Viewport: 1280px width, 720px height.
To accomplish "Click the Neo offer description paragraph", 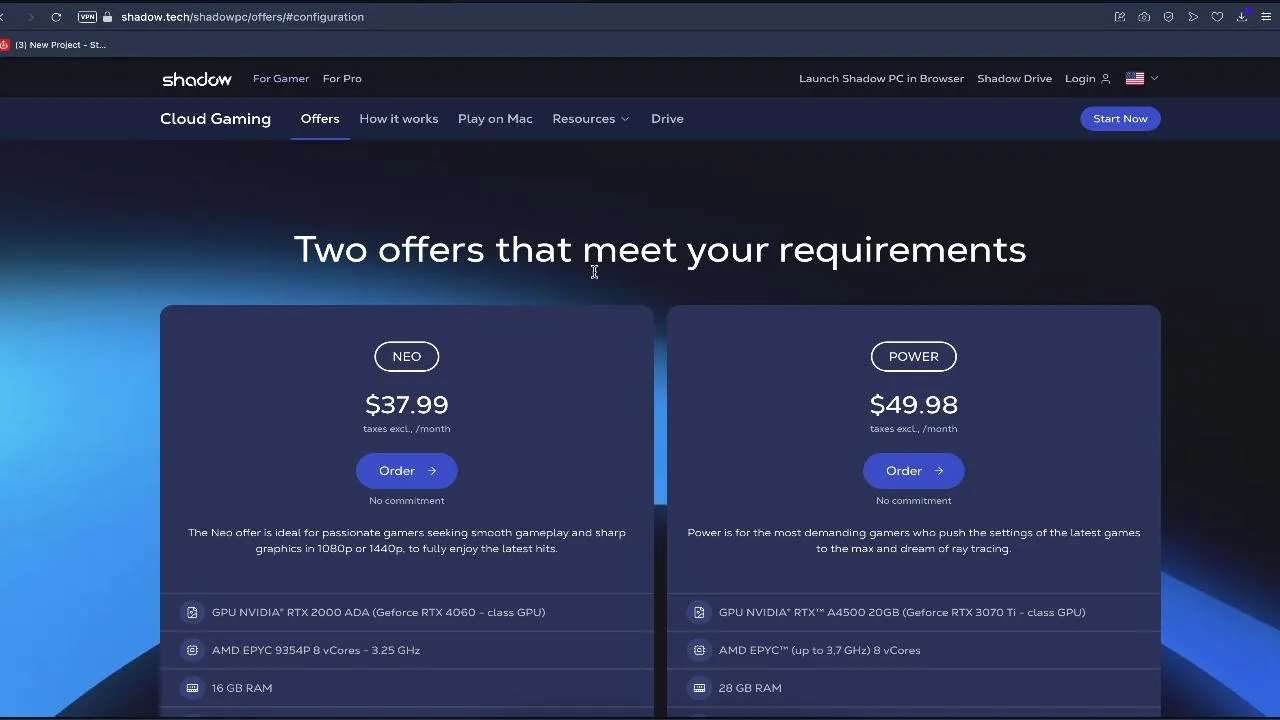I will point(406,541).
